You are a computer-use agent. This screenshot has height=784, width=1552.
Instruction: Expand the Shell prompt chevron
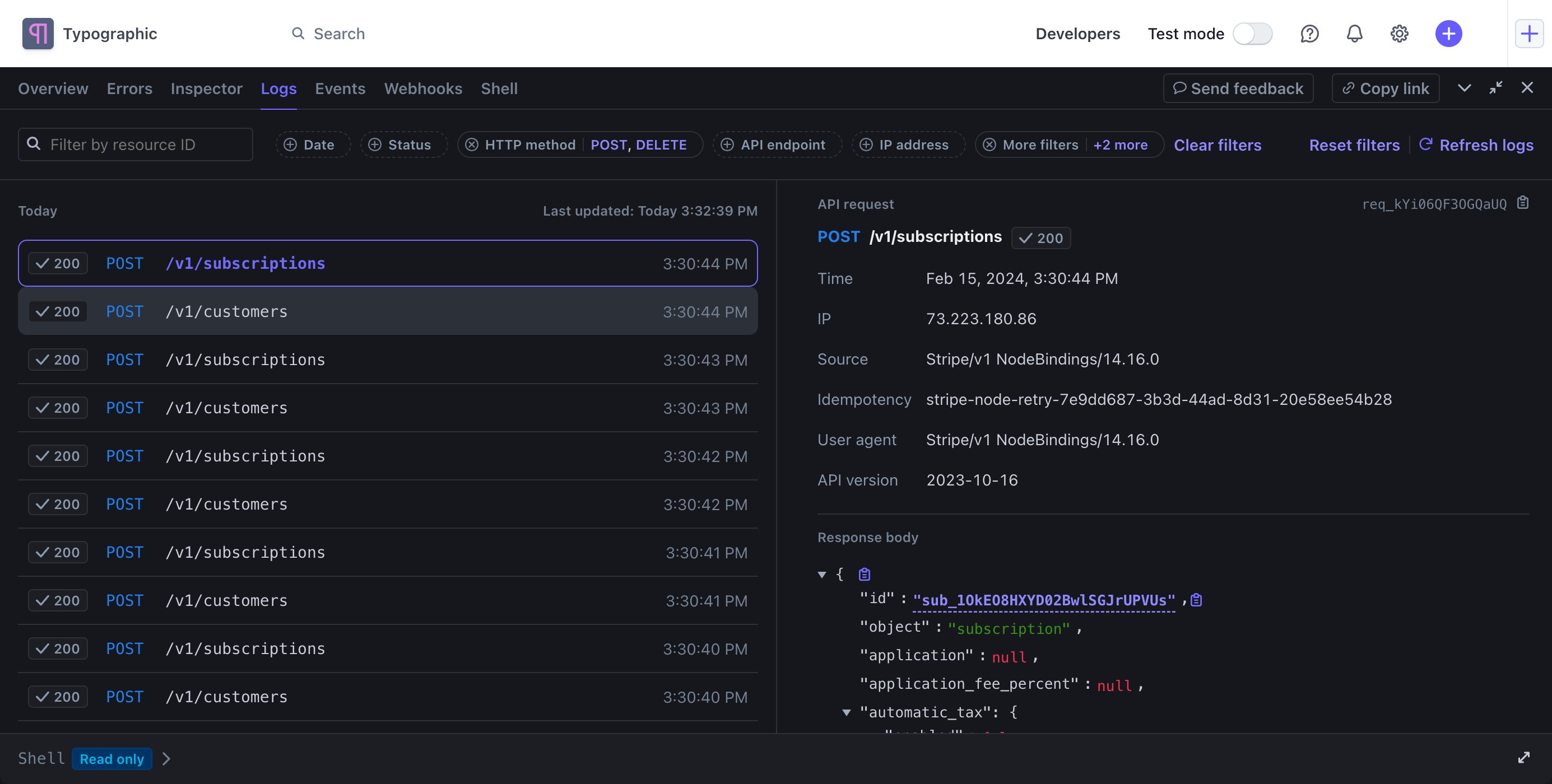166,759
